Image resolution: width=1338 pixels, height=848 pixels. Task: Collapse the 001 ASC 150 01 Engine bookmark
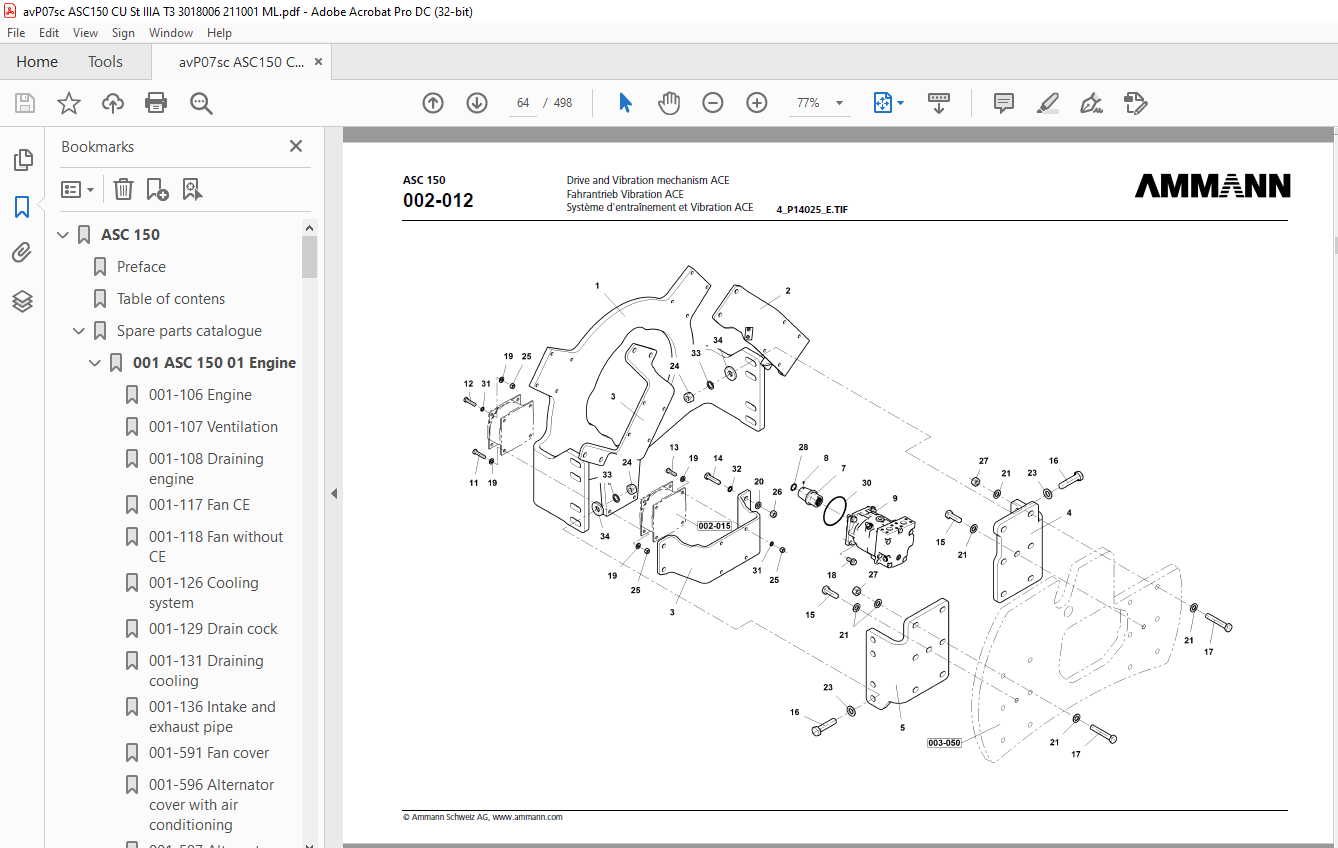(95, 363)
